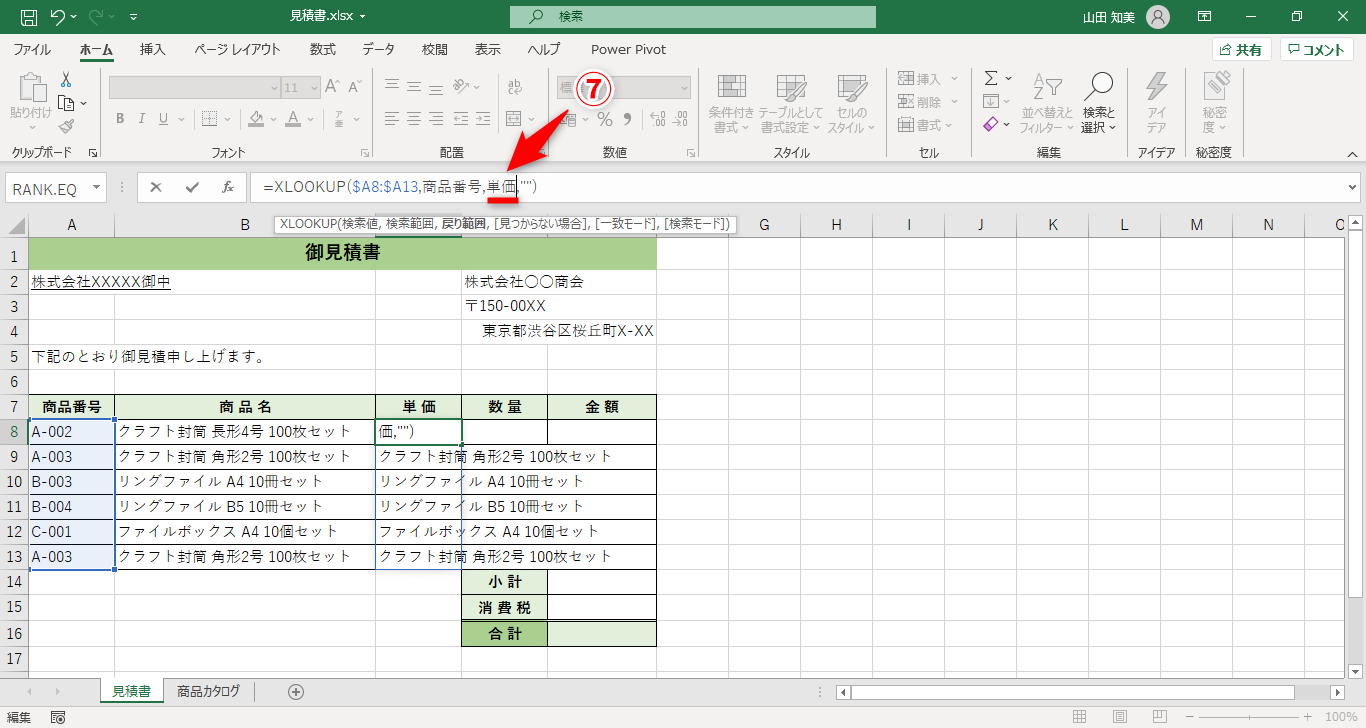Click the comma style icon
The height and width of the screenshot is (728, 1366).
(x=628, y=119)
